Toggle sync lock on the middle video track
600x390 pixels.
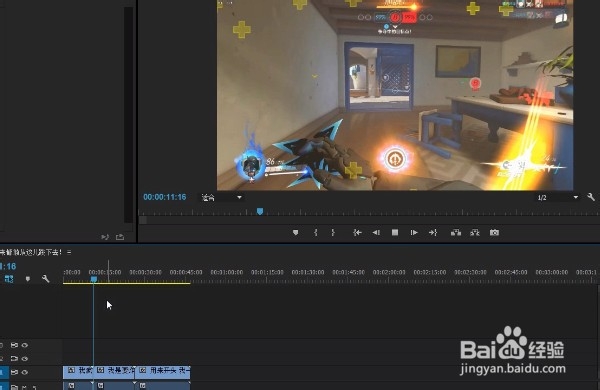click(x=14, y=359)
